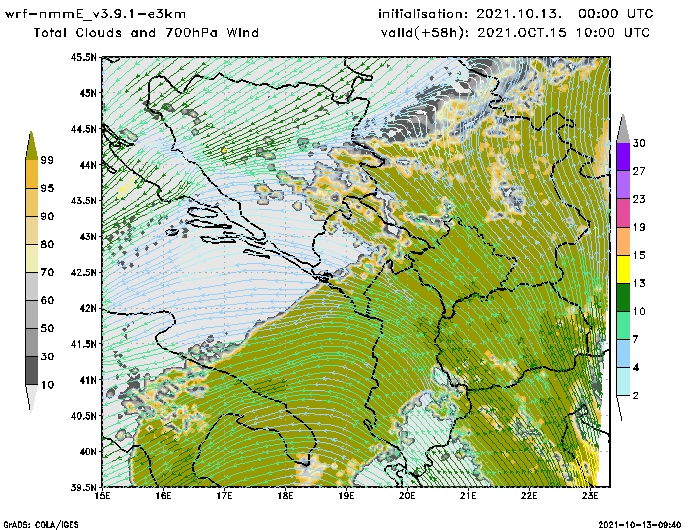Click the '40N' latitude axis label

(x=88, y=451)
